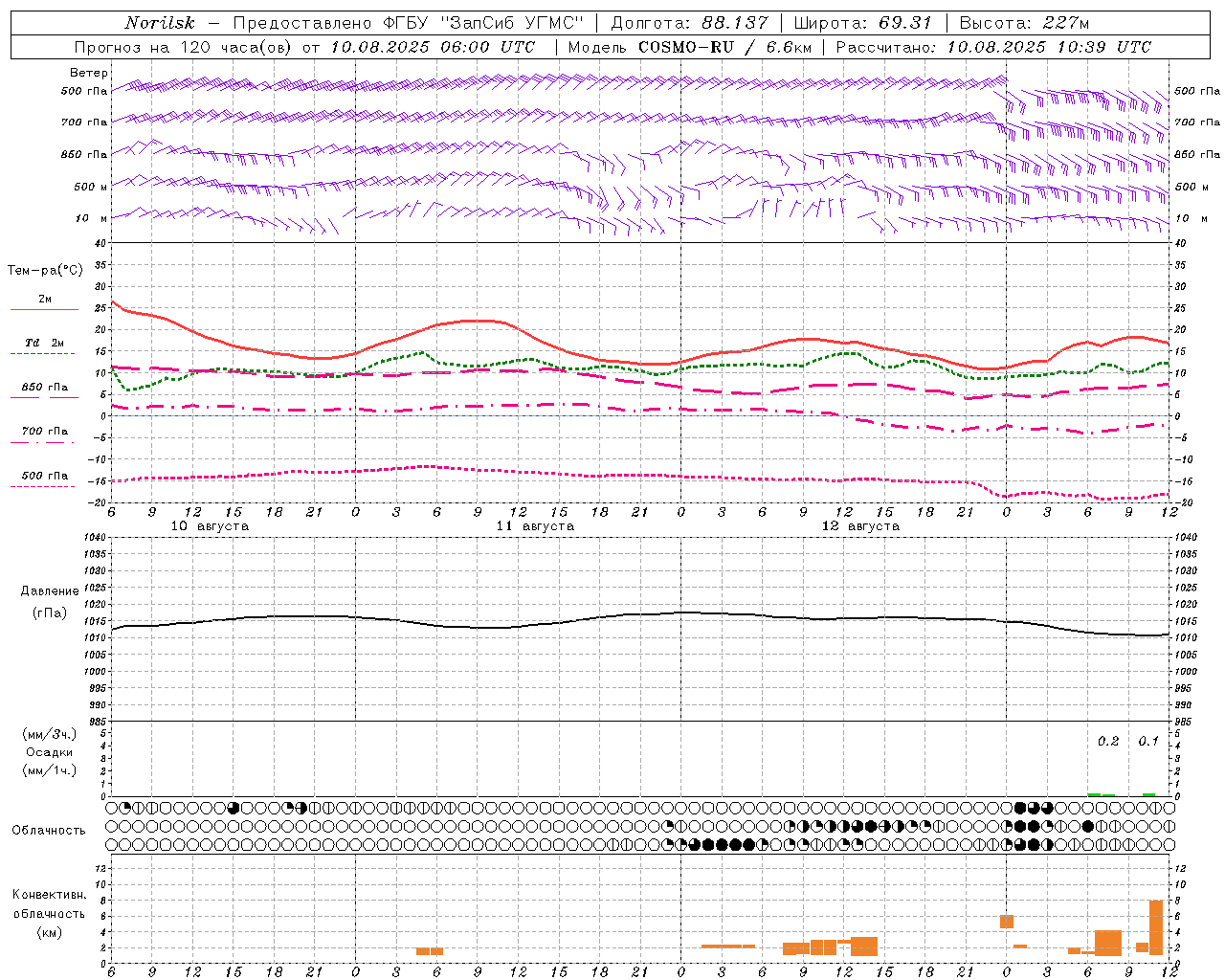Click the 'Рассчитано: 10.08.2025 10:39 UTC' timestamp
Screen dimensions: 1225x980
(993, 47)
